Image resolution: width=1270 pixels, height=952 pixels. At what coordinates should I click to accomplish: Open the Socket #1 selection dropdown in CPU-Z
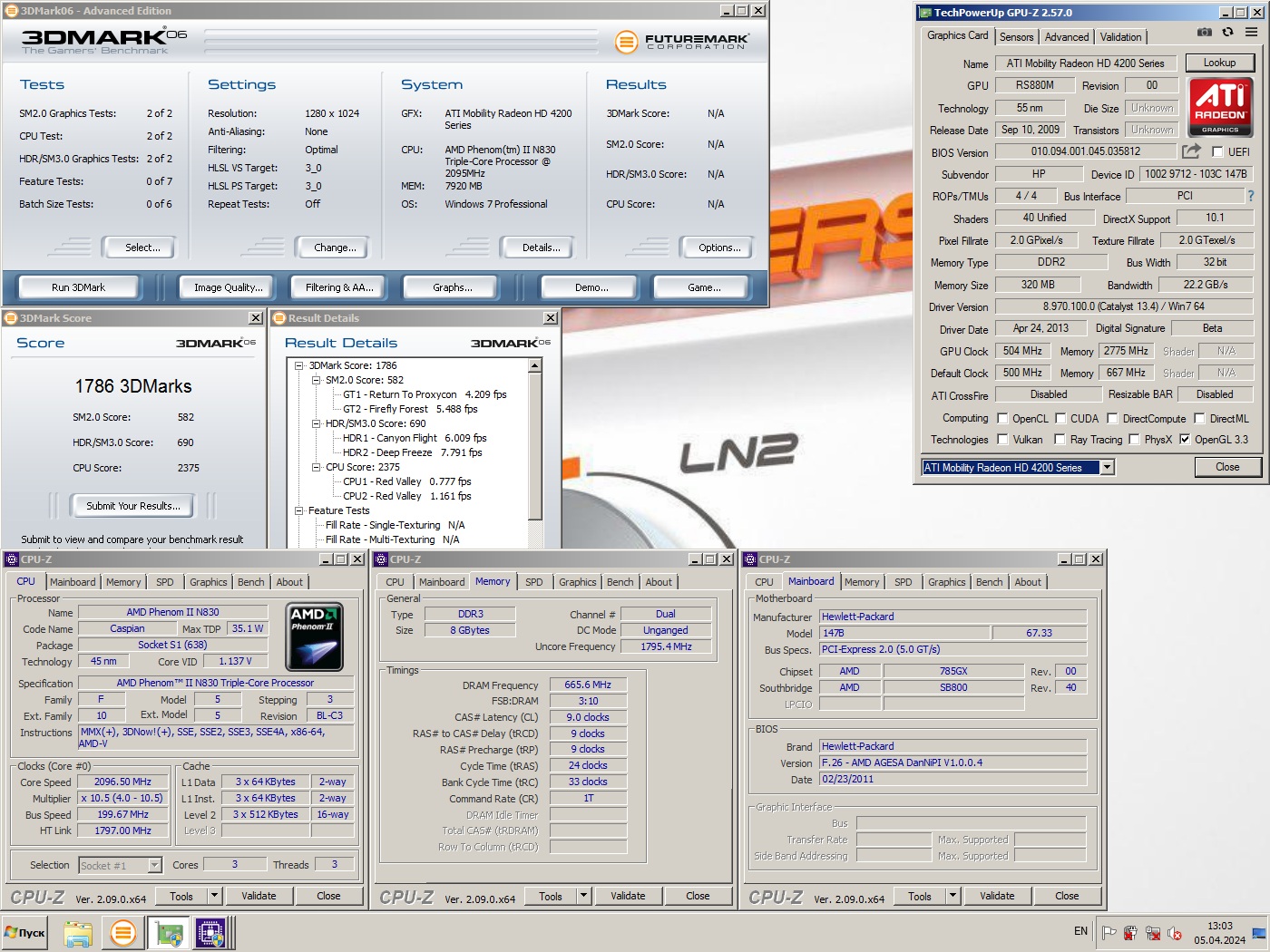pos(154,865)
